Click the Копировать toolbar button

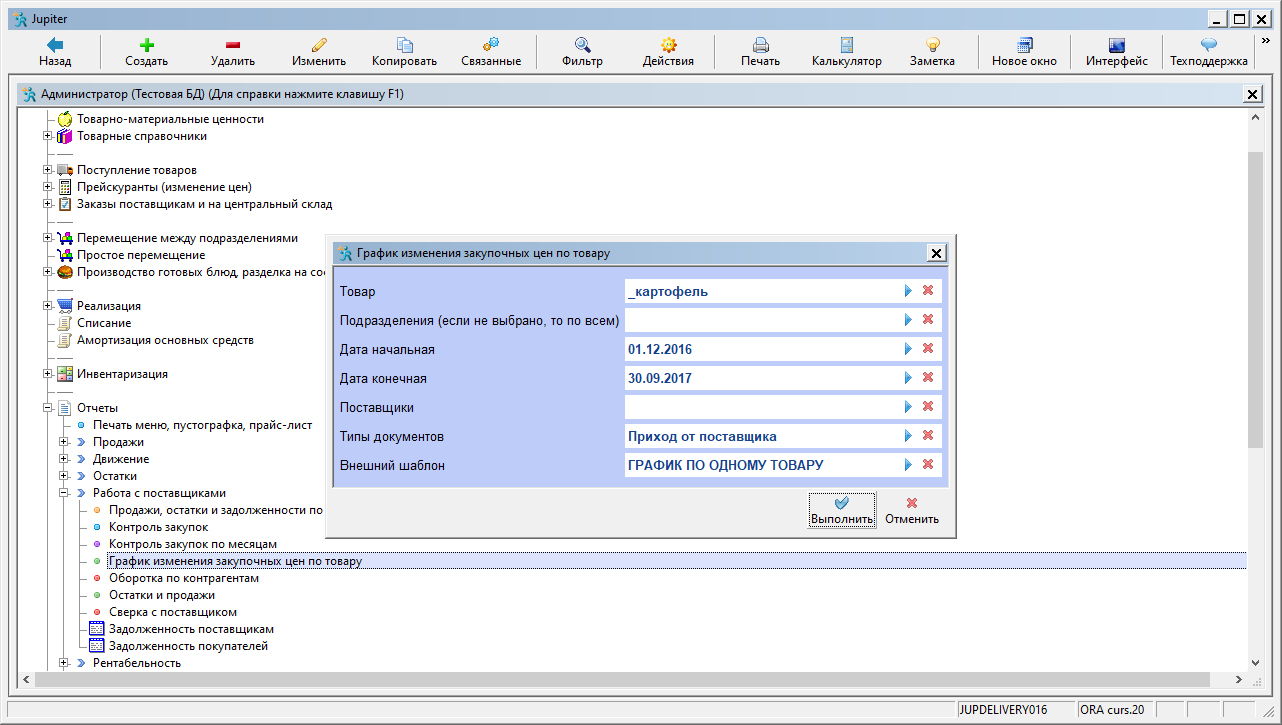[404, 52]
